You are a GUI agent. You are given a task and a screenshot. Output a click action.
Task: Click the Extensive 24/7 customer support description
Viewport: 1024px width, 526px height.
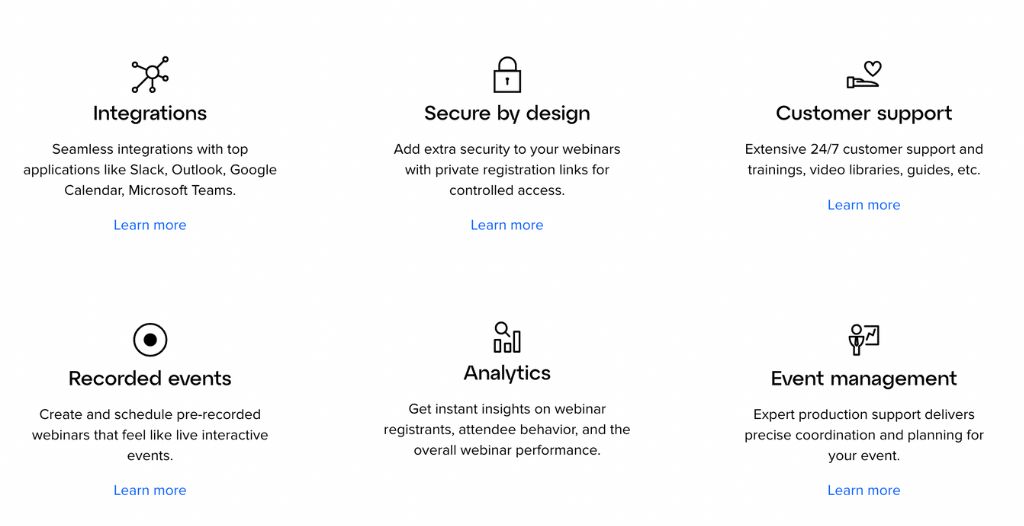pyautogui.click(x=864, y=159)
